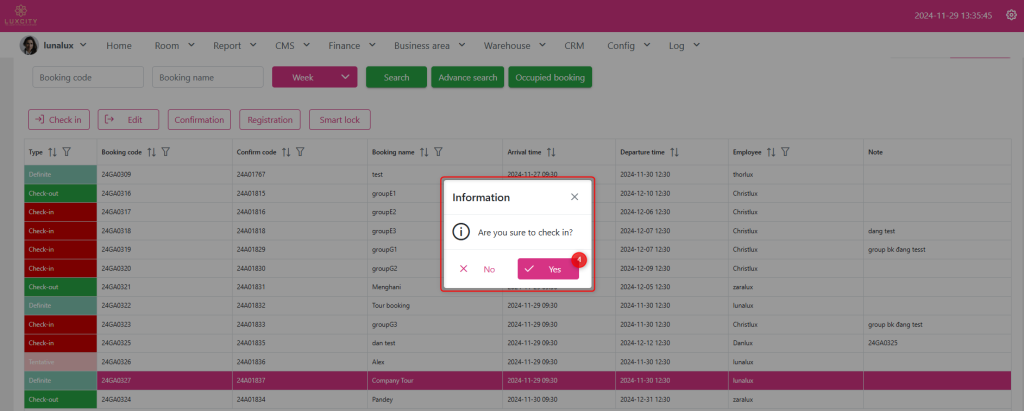Screen dimensions: 1024x411
Task: Open the Home menu item
Action: pos(119,45)
